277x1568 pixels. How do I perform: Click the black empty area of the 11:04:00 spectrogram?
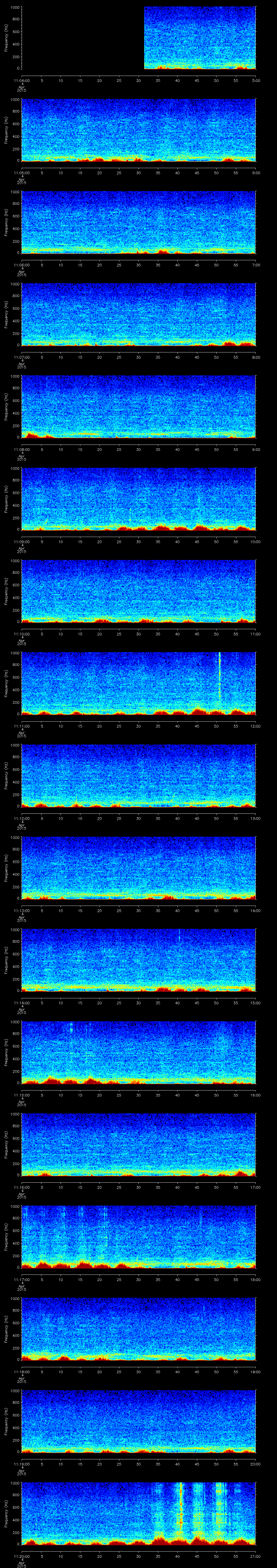(x=82, y=38)
